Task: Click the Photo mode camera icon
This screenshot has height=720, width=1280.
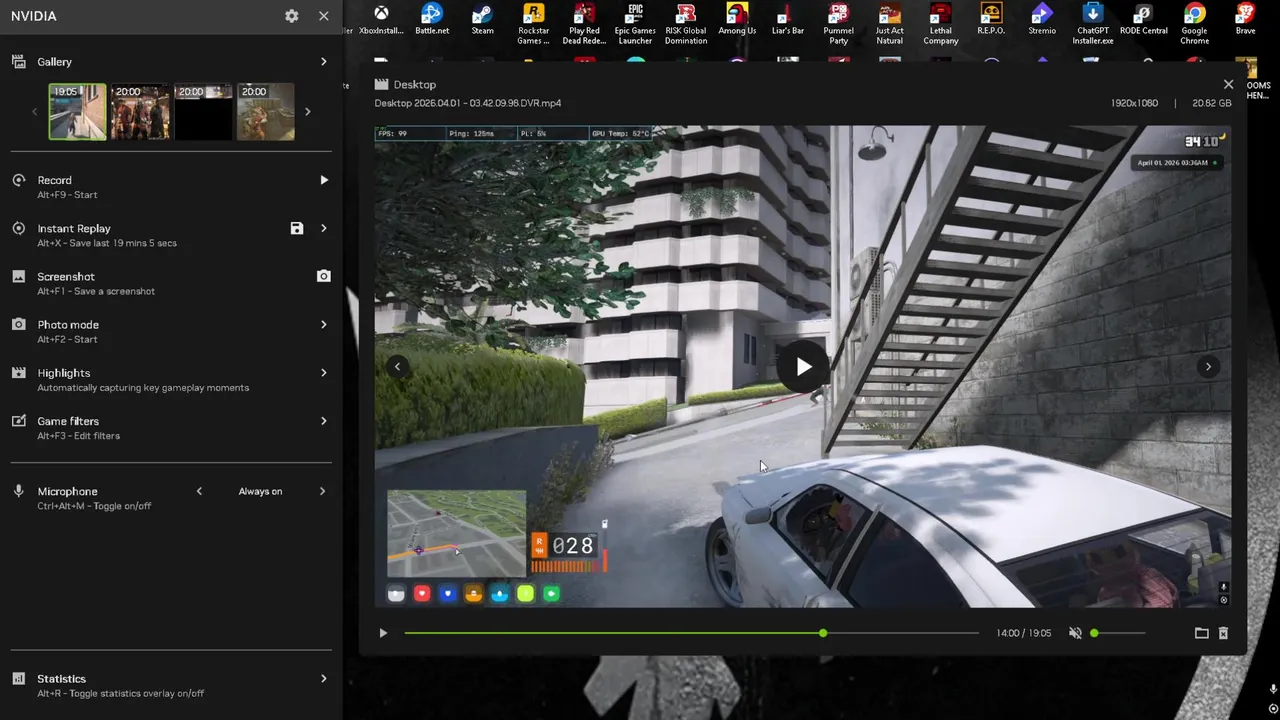Action: 18,324
